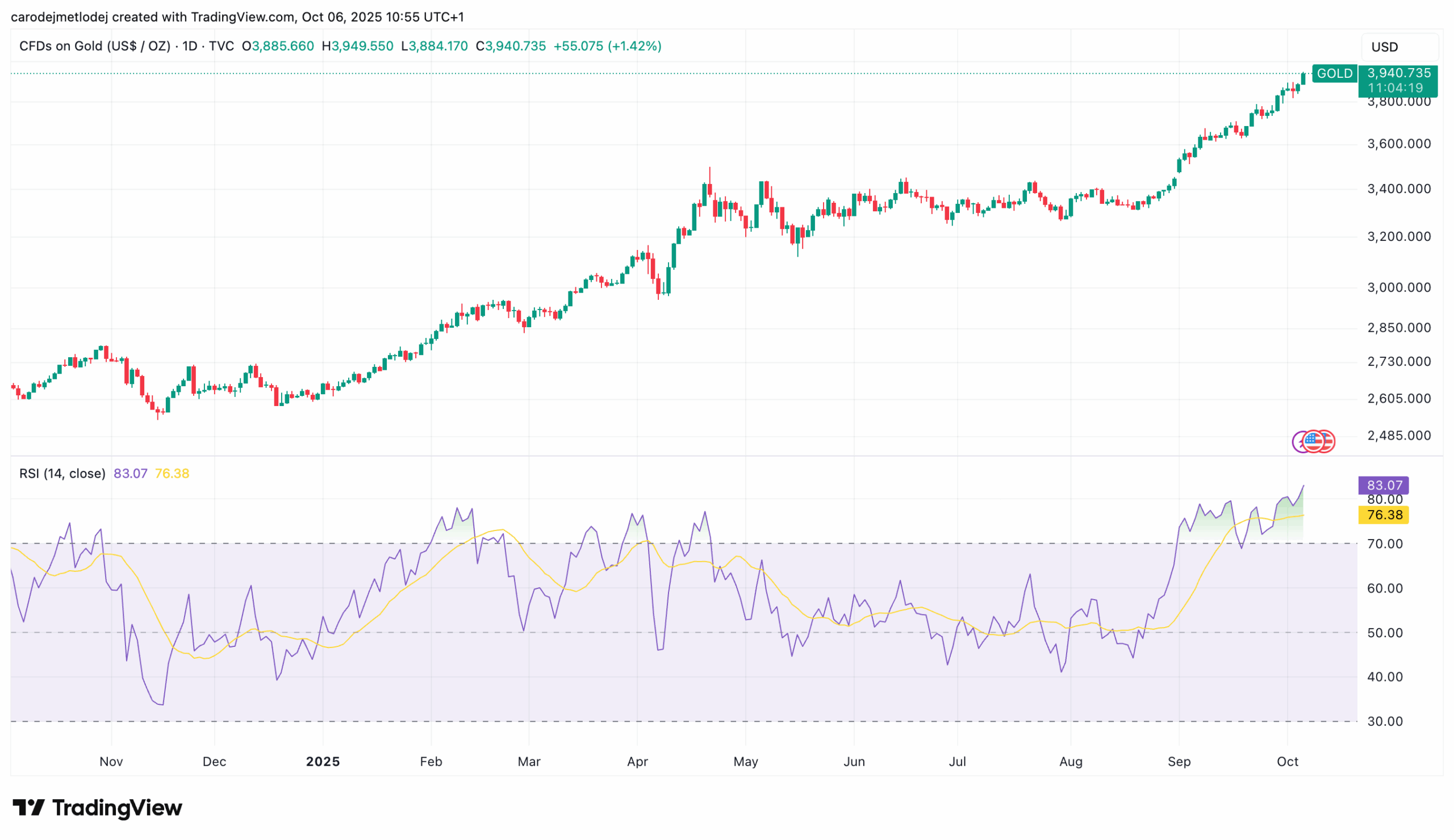Click the Feb label on time axis

tap(431, 762)
